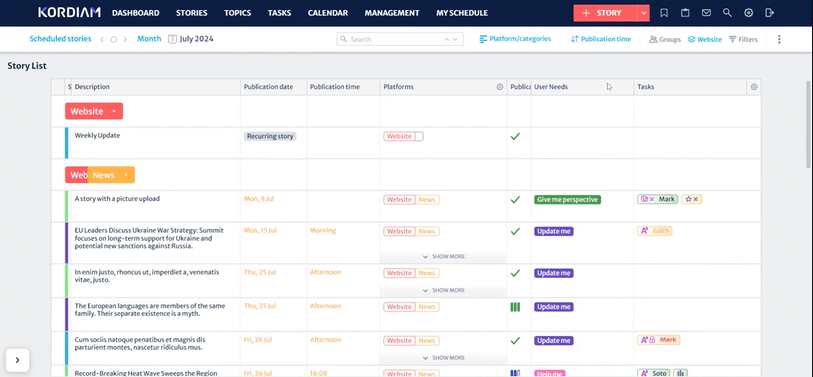Toggle Publication time sorting
813x377 pixels.
click(601, 39)
